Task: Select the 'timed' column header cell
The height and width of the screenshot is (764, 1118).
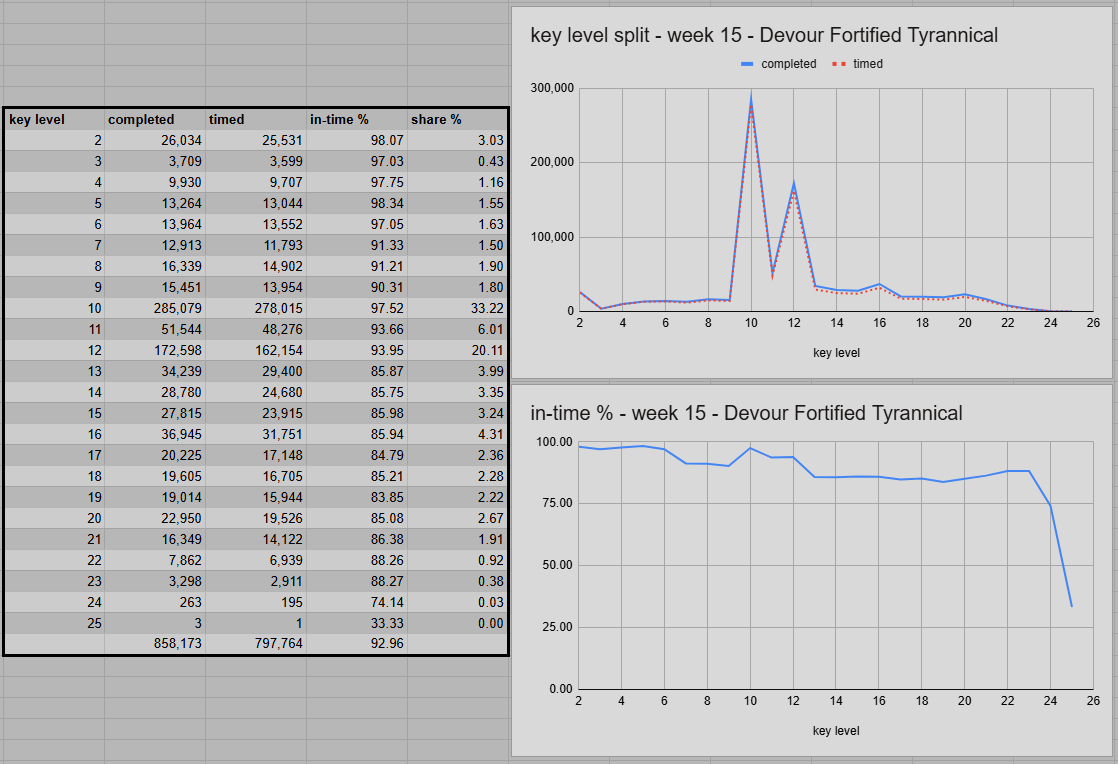Action: point(257,119)
